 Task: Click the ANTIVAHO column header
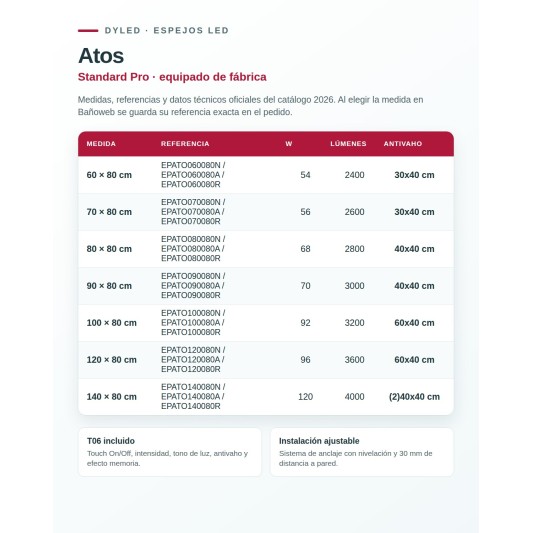tap(403, 144)
